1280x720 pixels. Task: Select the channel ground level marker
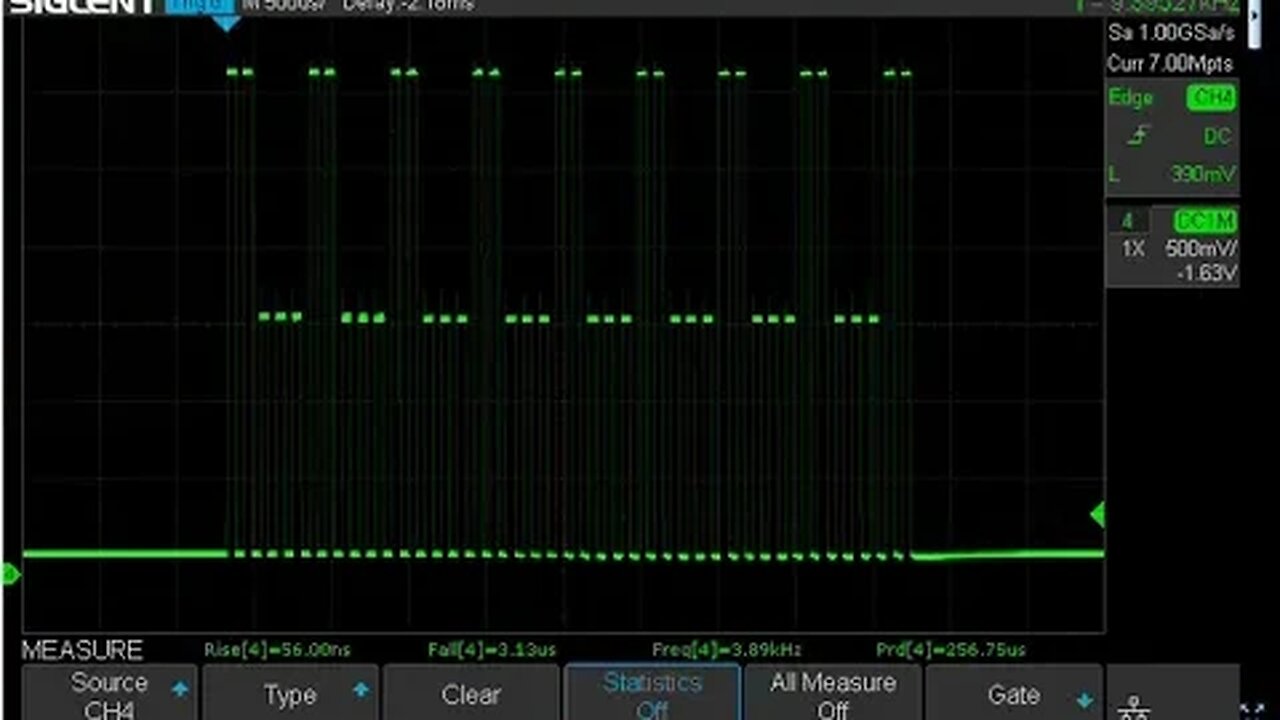point(10,574)
